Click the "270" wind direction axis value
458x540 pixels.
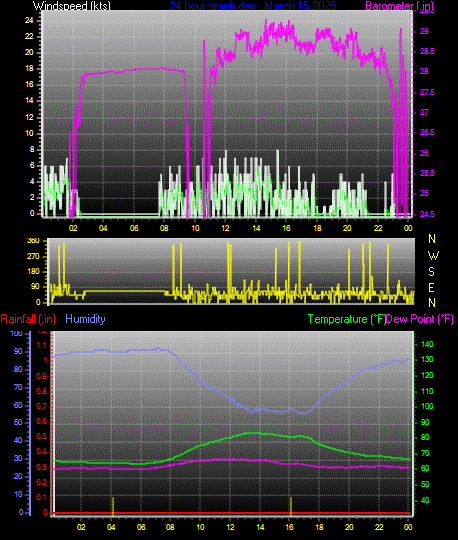tap(33, 257)
